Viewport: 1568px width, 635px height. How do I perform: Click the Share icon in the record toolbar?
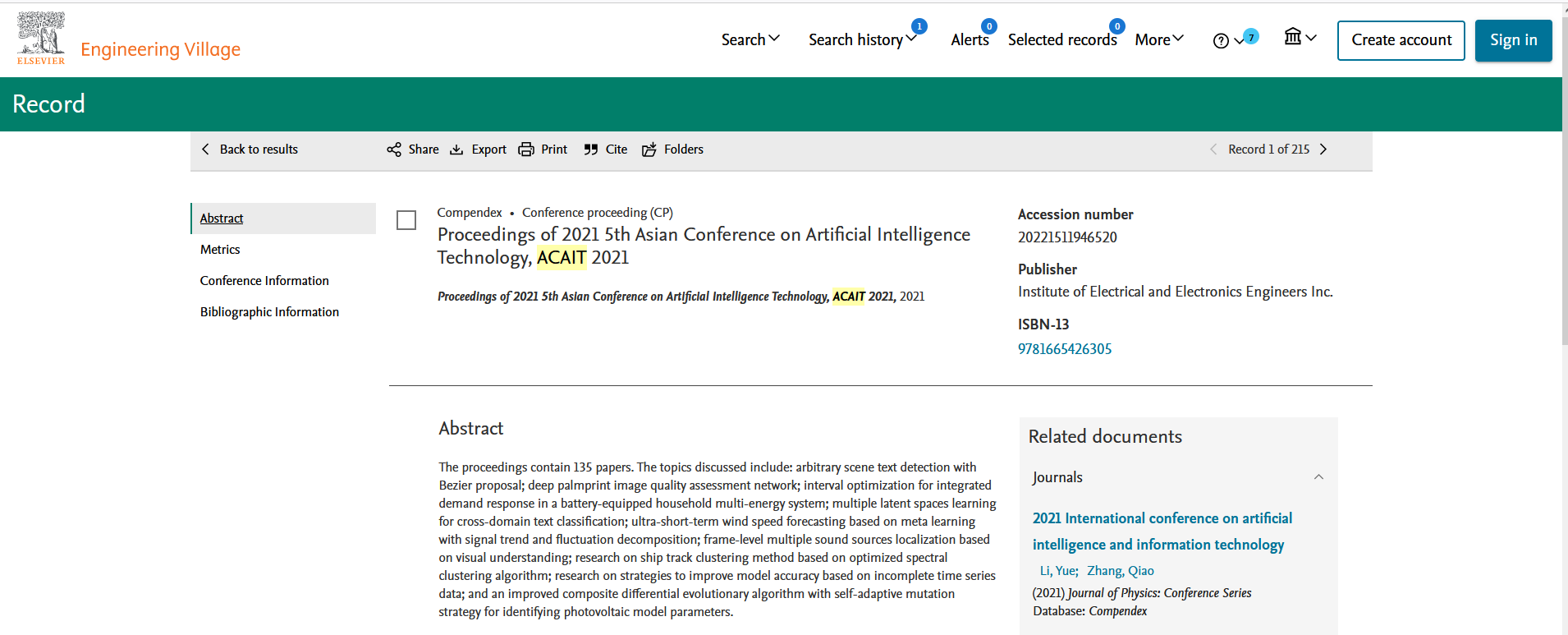[394, 150]
